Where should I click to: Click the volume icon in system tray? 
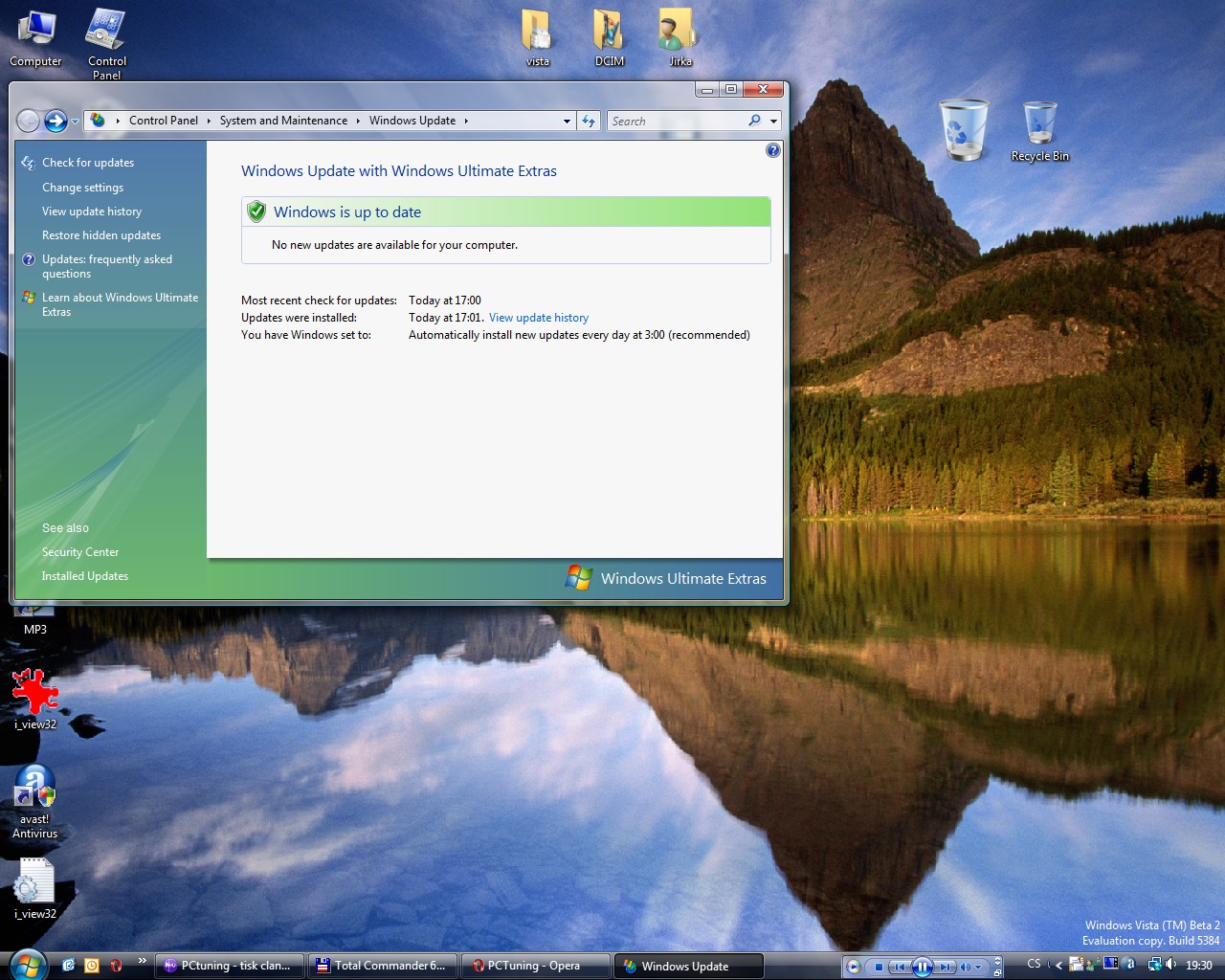[1171, 965]
